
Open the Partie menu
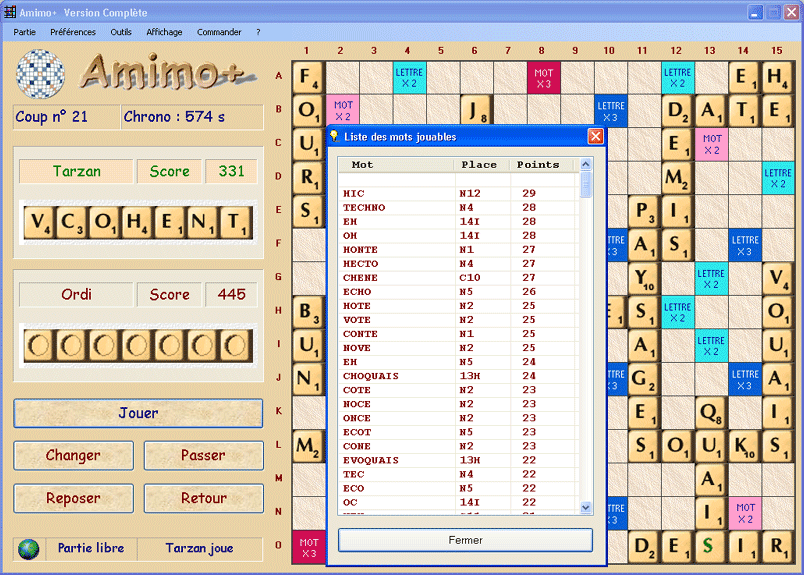coord(25,32)
